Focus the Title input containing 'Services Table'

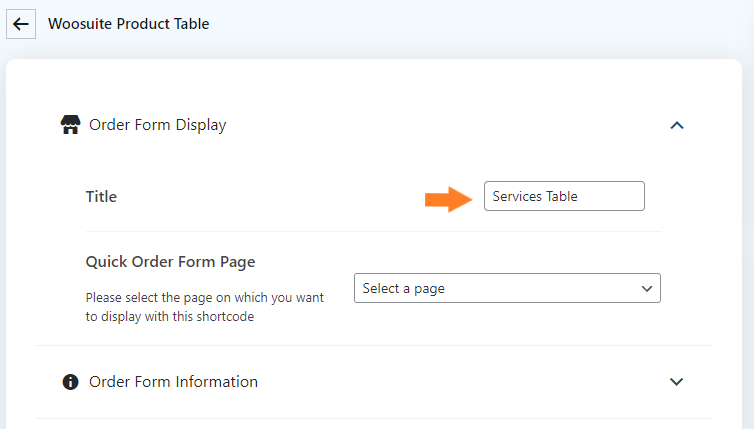pyautogui.click(x=564, y=196)
